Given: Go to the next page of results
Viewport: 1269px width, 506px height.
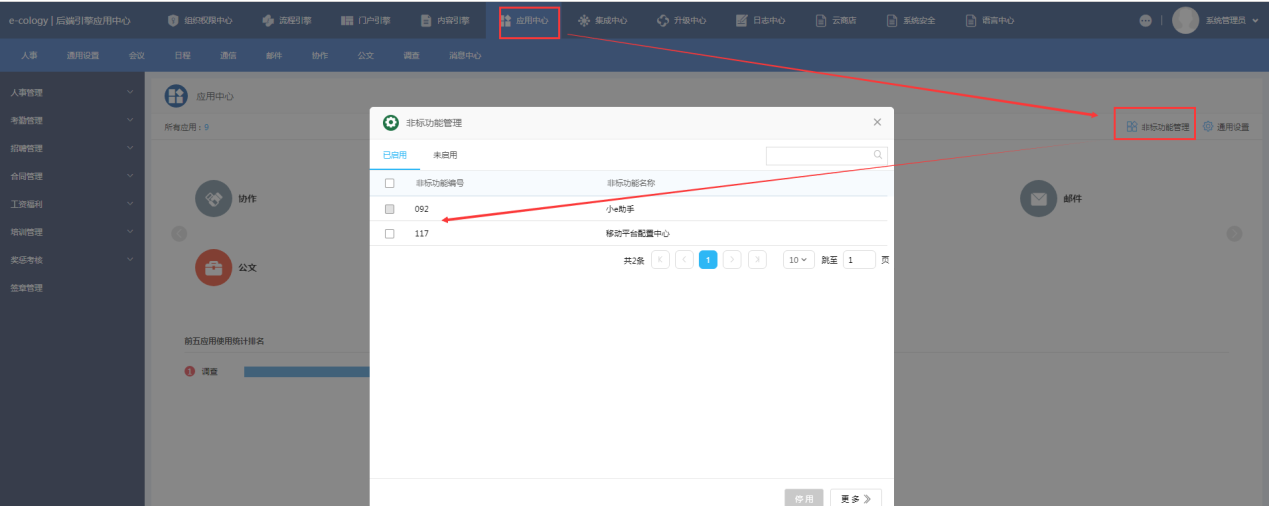Looking at the screenshot, I should click(x=732, y=260).
